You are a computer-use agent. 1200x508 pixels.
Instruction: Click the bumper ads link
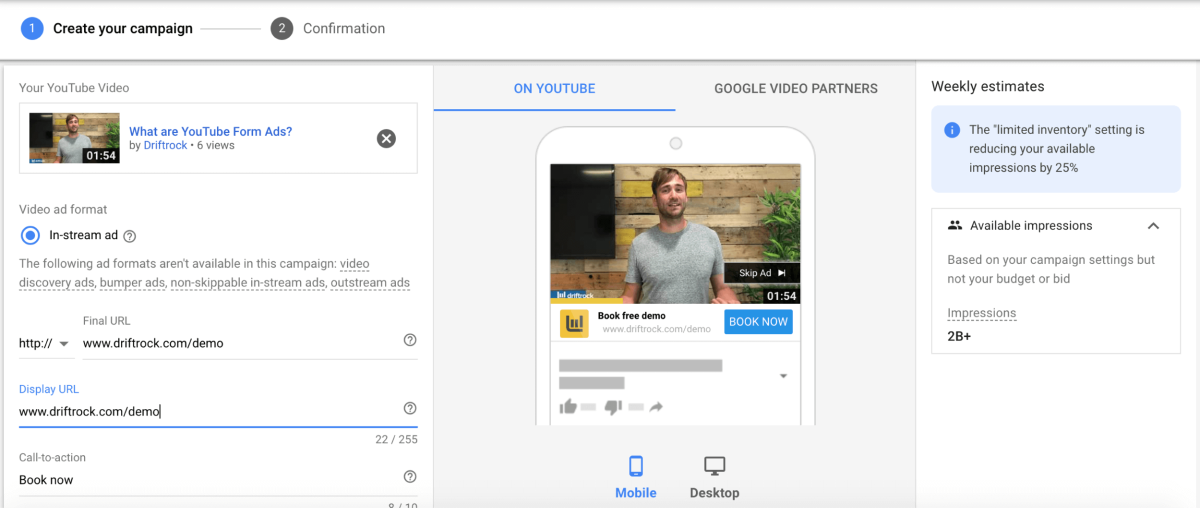pos(132,283)
